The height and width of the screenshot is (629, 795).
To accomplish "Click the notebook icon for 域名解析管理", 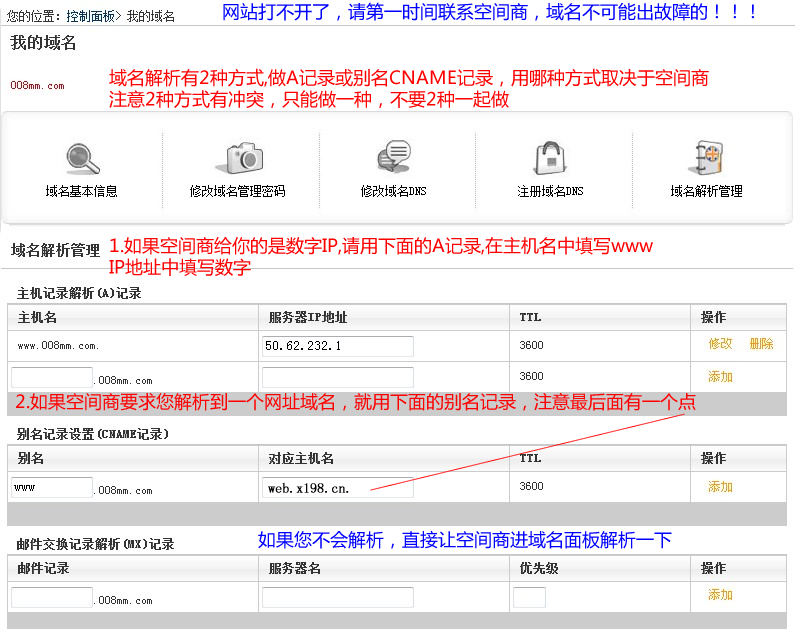I will pyautogui.click(x=707, y=158).
